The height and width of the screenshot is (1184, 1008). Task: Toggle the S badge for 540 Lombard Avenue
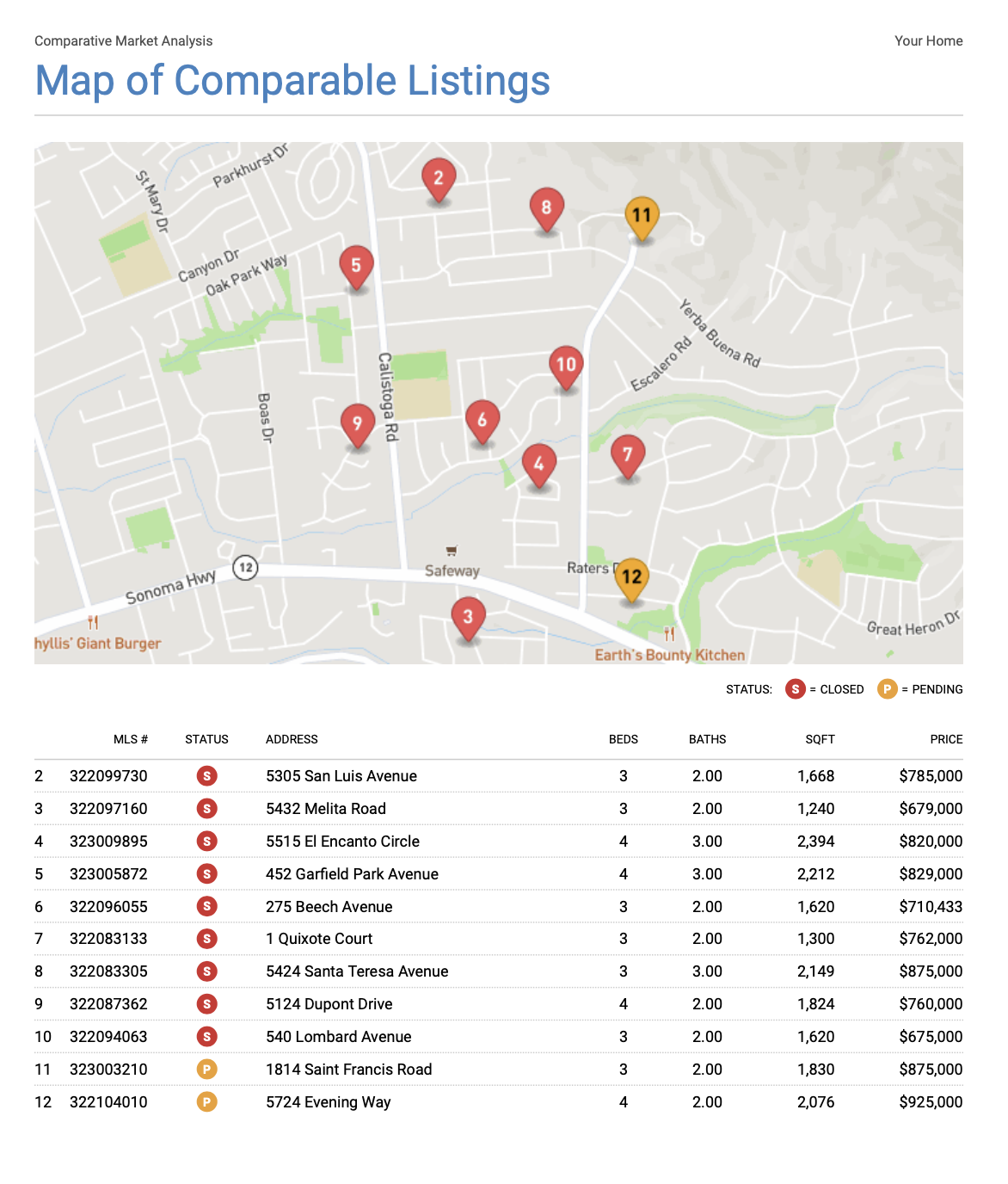pyautogui.click(x=206, y=1037)
